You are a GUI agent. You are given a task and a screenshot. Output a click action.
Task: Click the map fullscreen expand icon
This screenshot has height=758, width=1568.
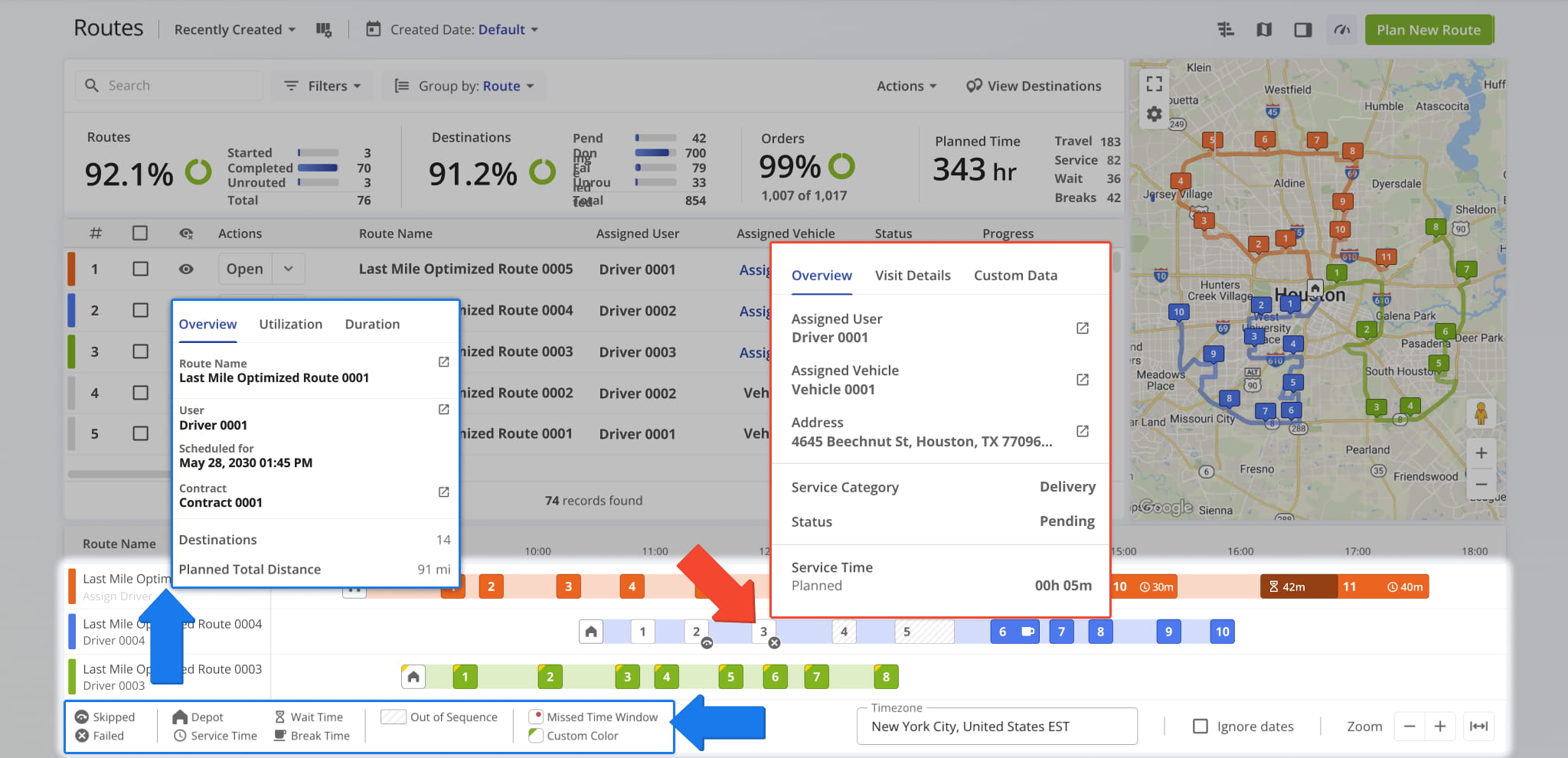(x=1155, y=83)
